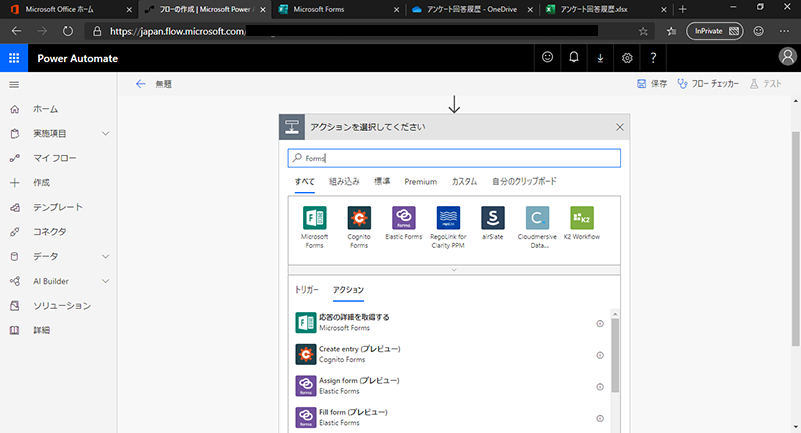
Task: Select the airSlate connector icon
Action: pos(492,218)
